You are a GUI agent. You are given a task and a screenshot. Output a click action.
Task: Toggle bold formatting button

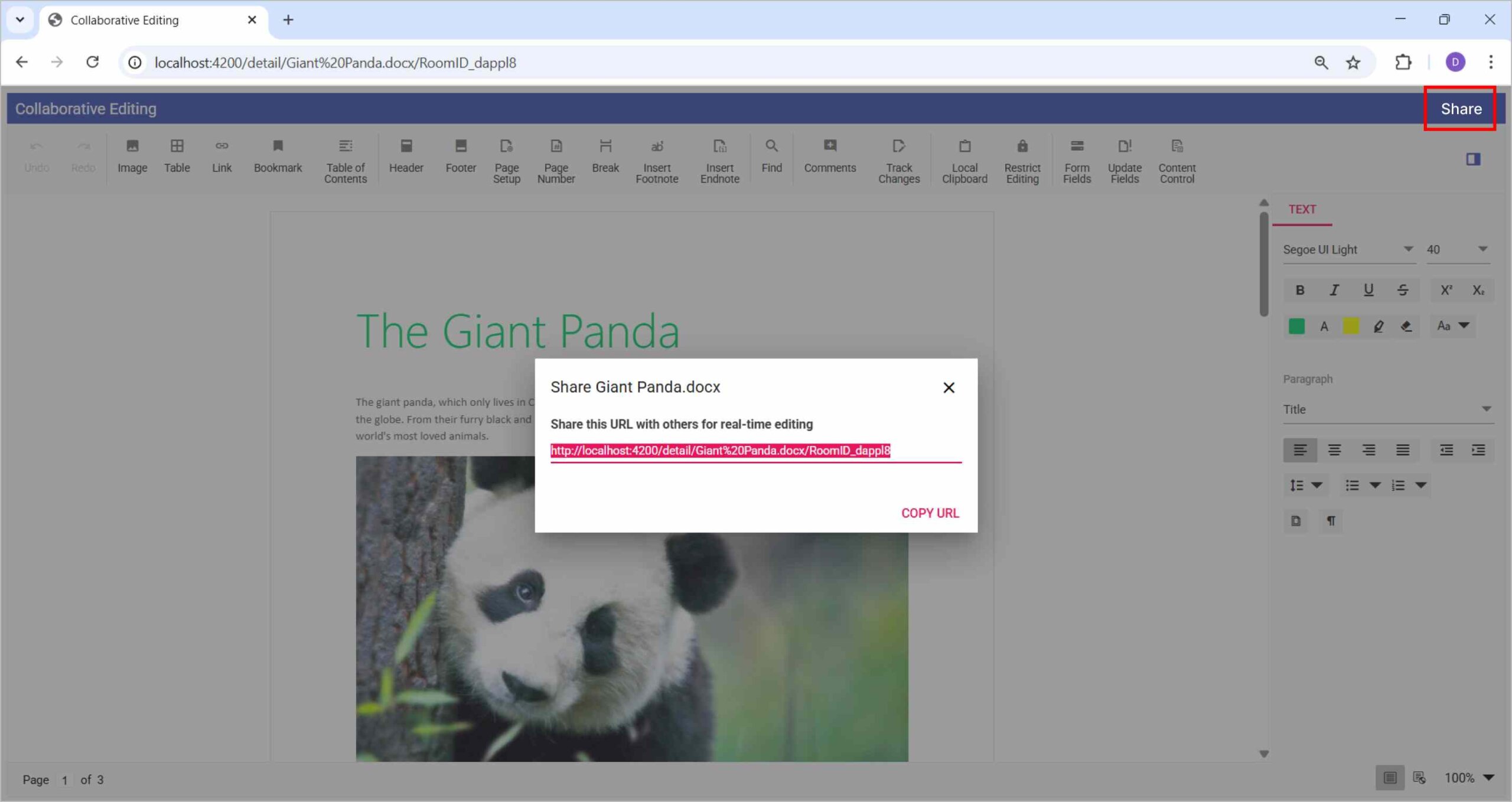click(1299, 290)
